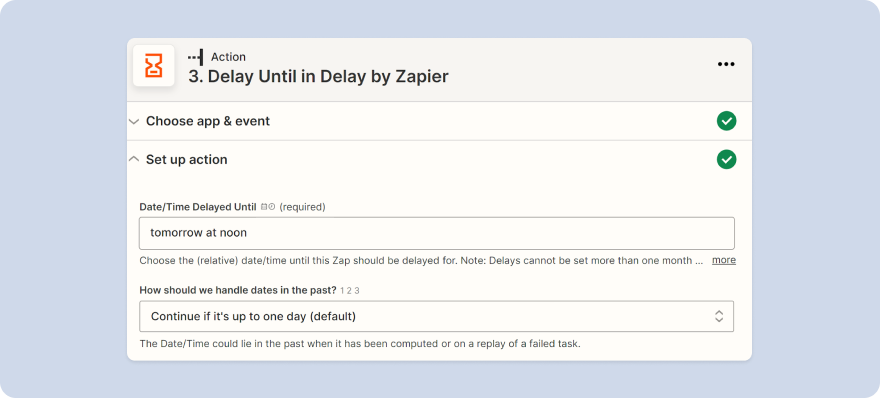880x398 pixels.
Task: Expand Choose app & event chevron
Action: click(x=134, y=121)
